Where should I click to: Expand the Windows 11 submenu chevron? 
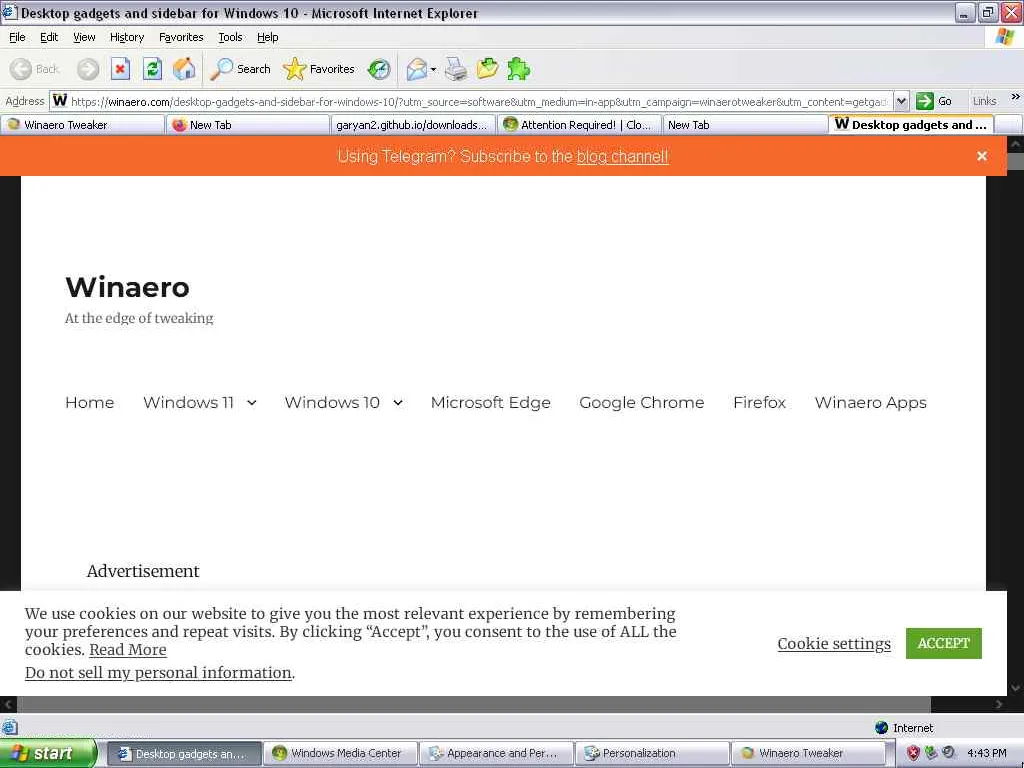pyautogui.click(x=251, y=403)
